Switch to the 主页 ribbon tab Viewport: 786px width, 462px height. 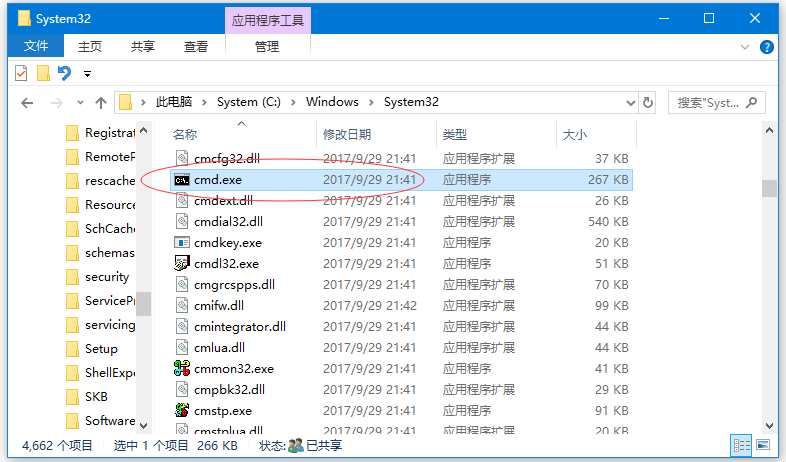pyautogui.click(x=90, y=47)
